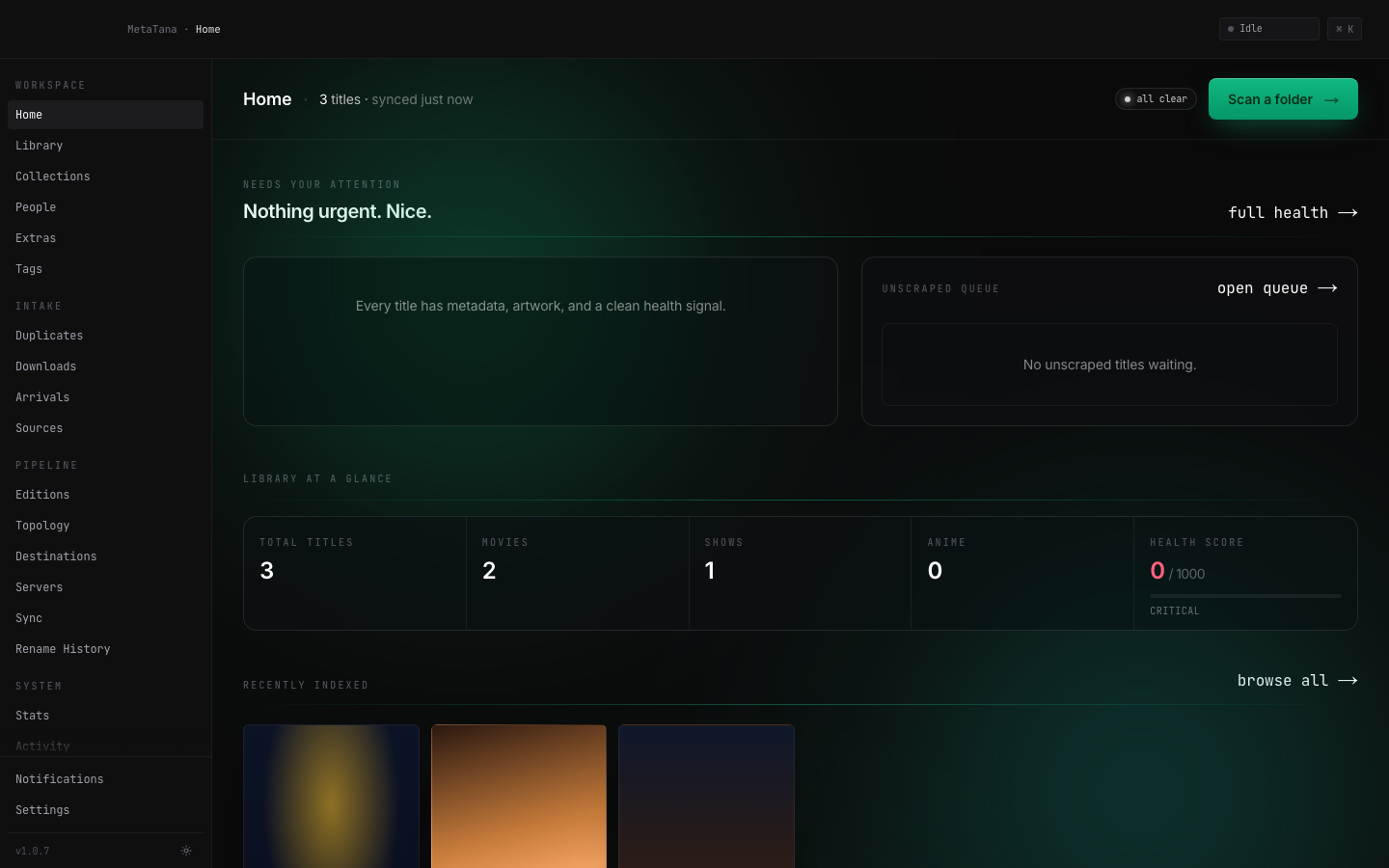
Task: Follow the browse all link
Action: [1297, 680]
